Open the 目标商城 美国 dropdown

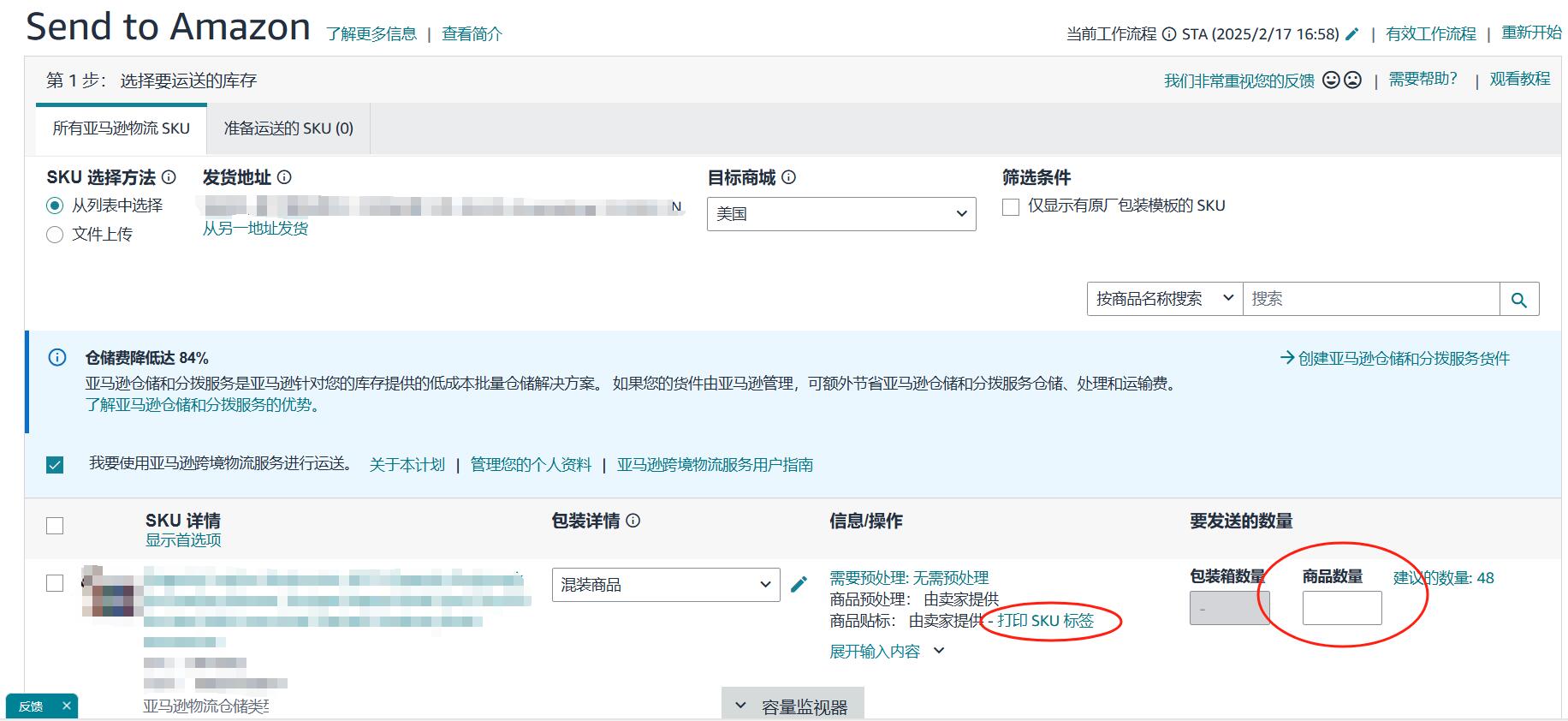tap(841, 214)
